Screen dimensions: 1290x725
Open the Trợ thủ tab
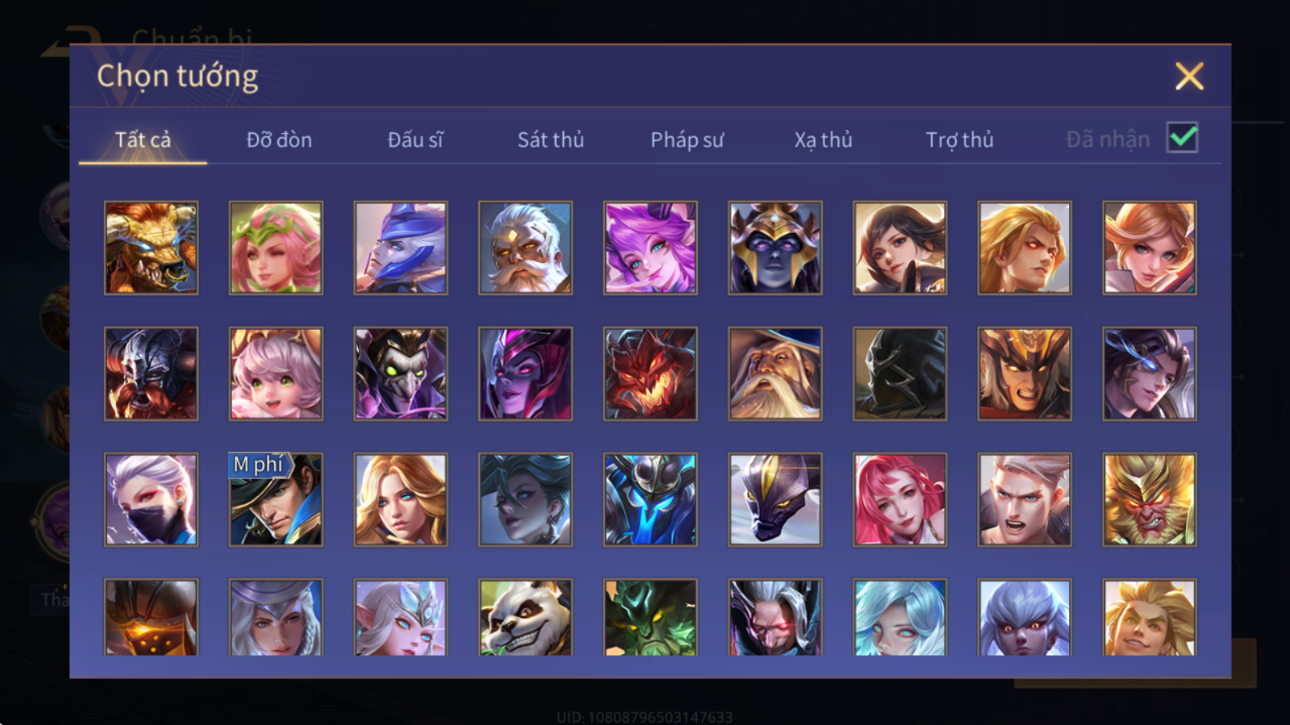[x=959, y=140]
